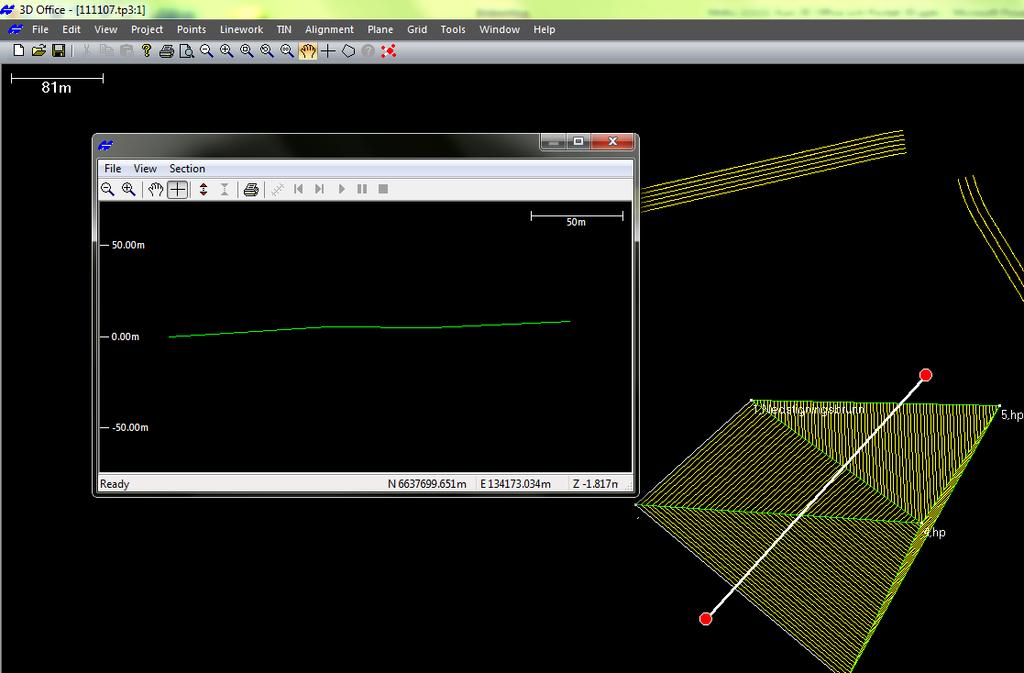Open File menu in section window
This screenshot has width=1024, height=673.
pyautogui.click(x=113, y=168)
